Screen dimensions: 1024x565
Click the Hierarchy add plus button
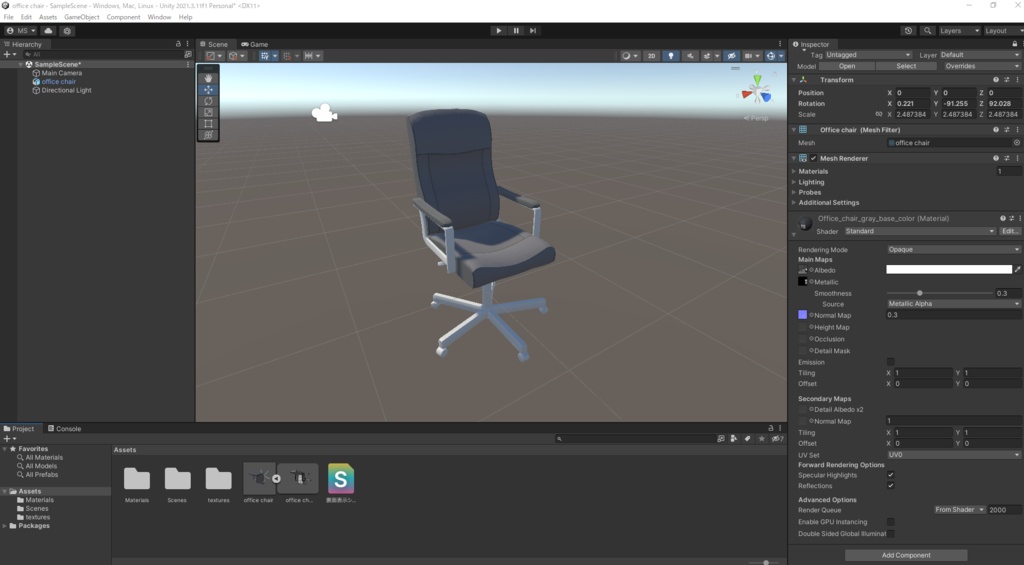pyautogui.click(x=7, y=55)
